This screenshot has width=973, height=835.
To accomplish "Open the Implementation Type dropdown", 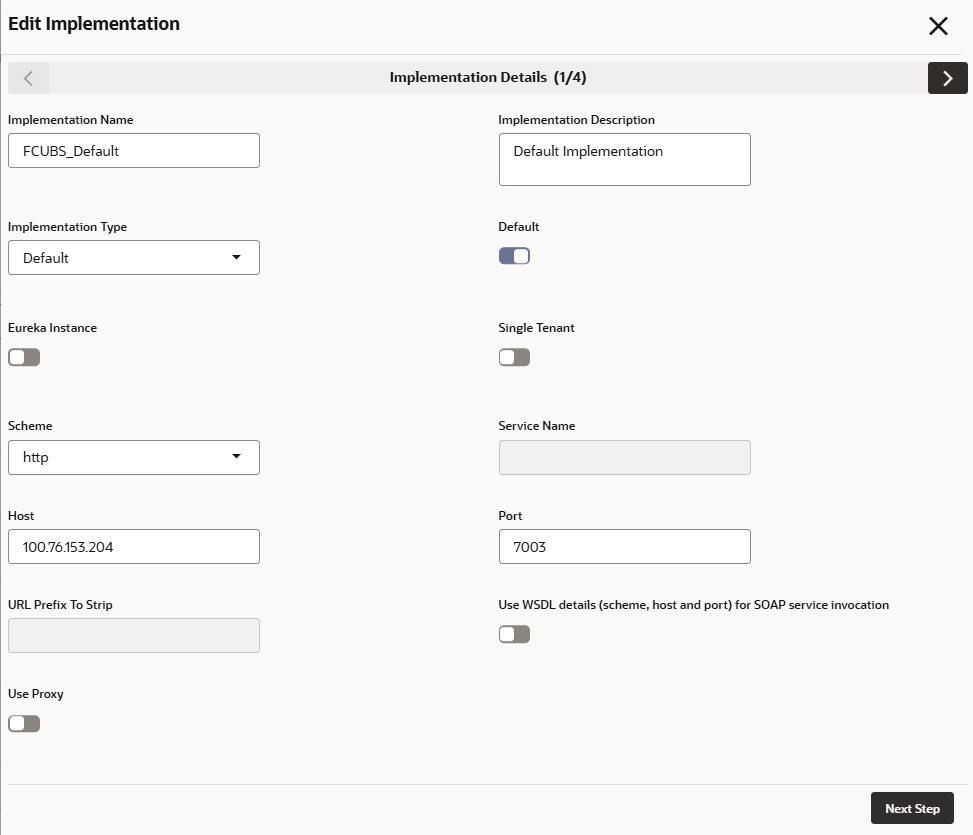I will [x=133, y=258].
